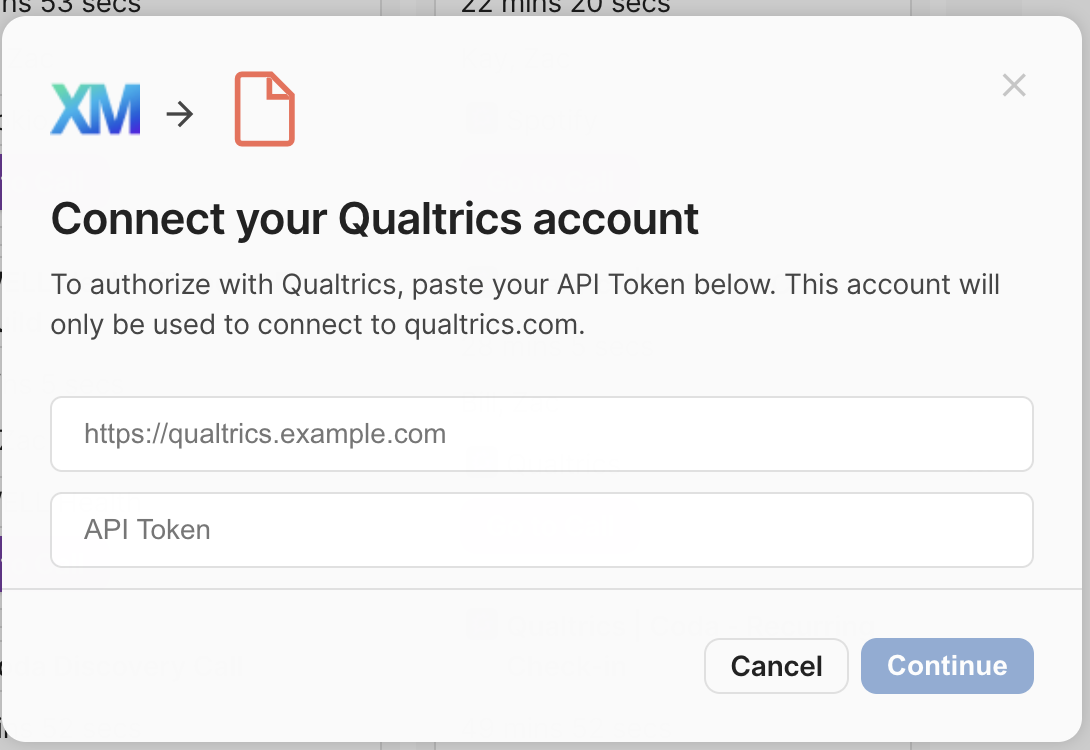Click "qualtrics.com" in the description
Screen dimensions: 1090x750
(x=492, y=325)
